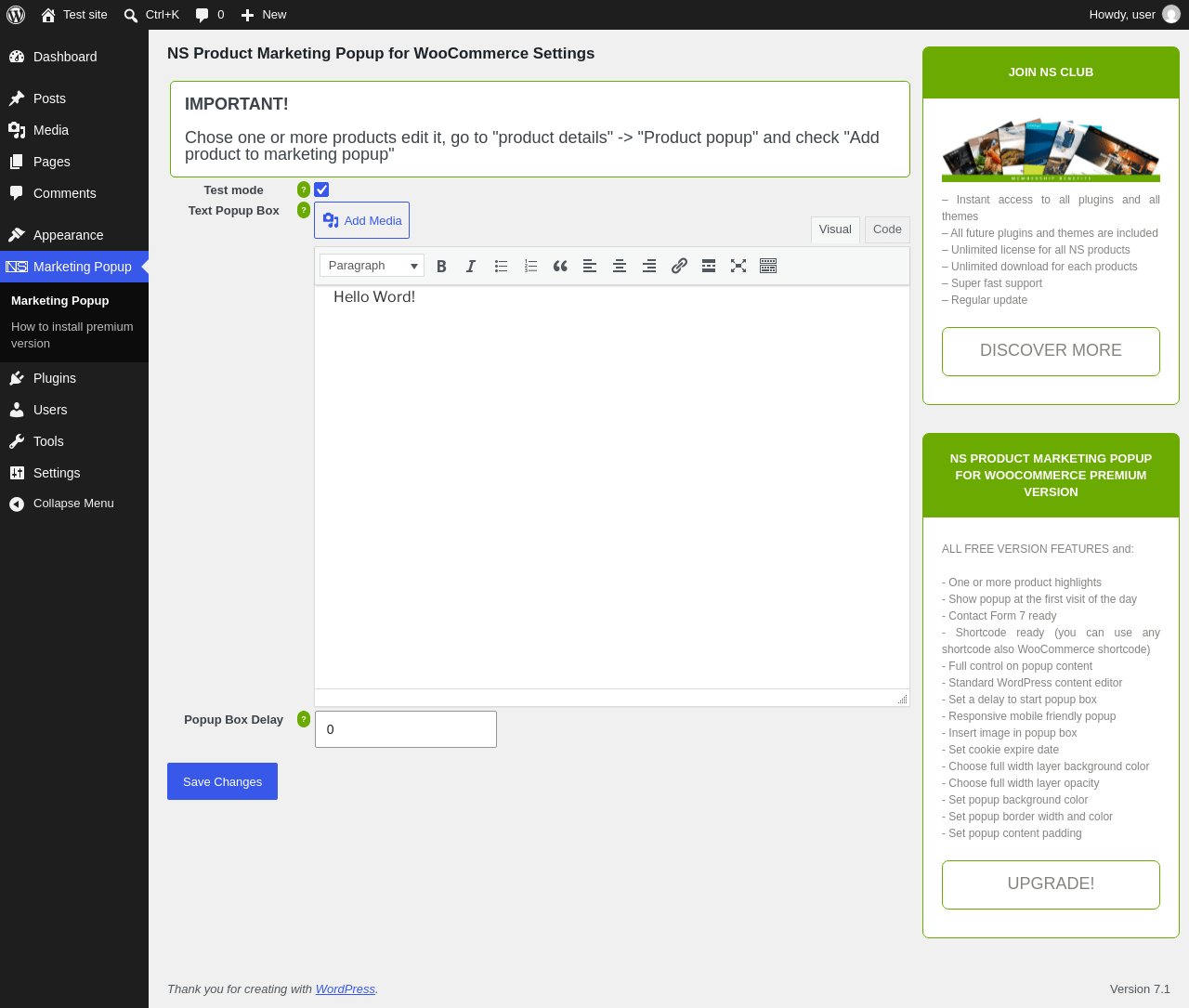Click the 'Super fast support' text

(x=992, y=283)
